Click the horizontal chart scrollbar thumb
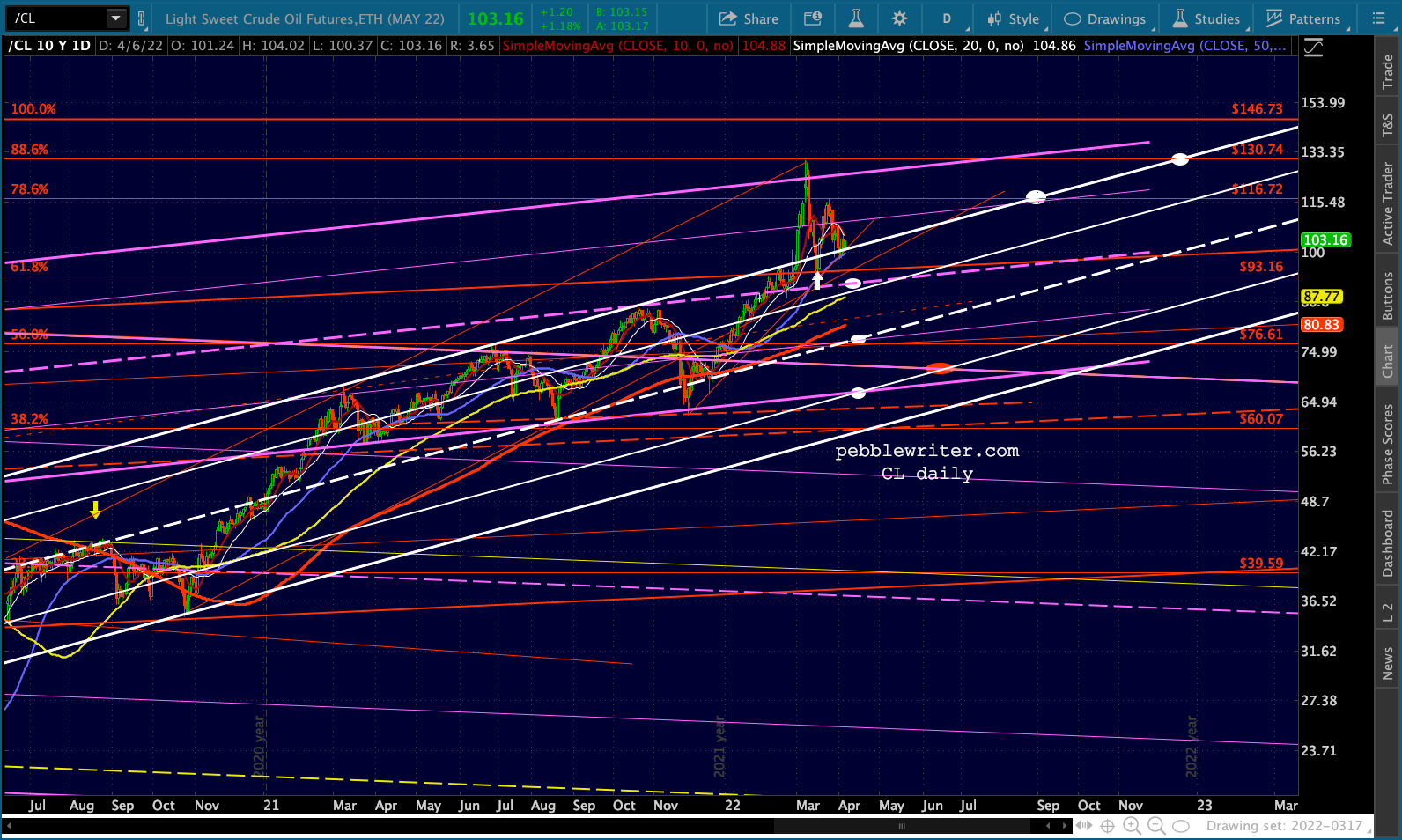Viewport: 1402px width, 840px height. [x=902, y=826]
